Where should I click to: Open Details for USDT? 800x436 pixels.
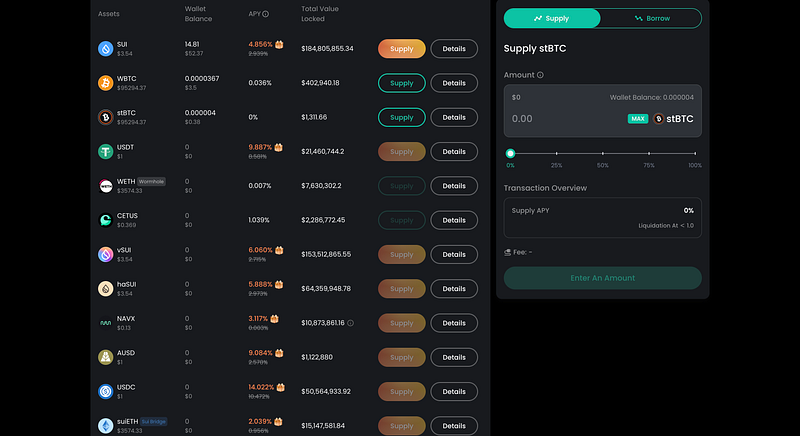point(454,151)
